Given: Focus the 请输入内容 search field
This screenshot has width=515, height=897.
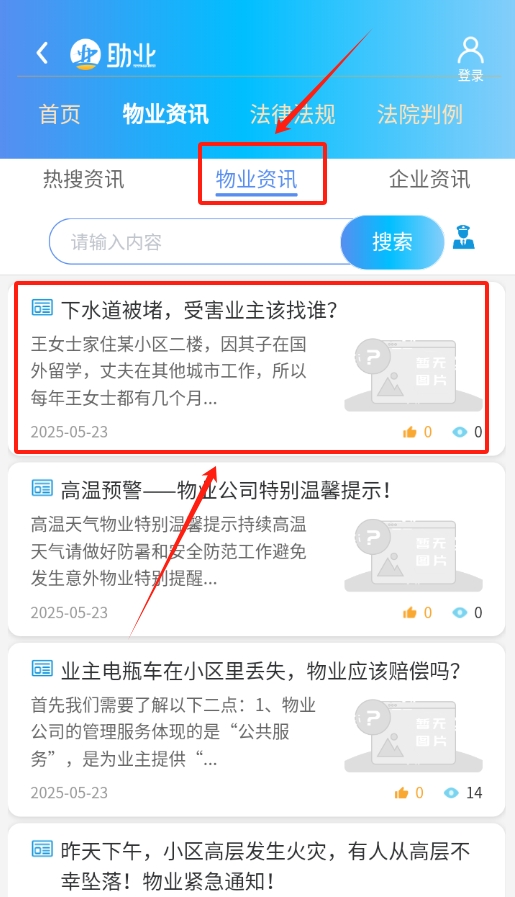Looking at the screenshot, I should (x=197, y=241).
